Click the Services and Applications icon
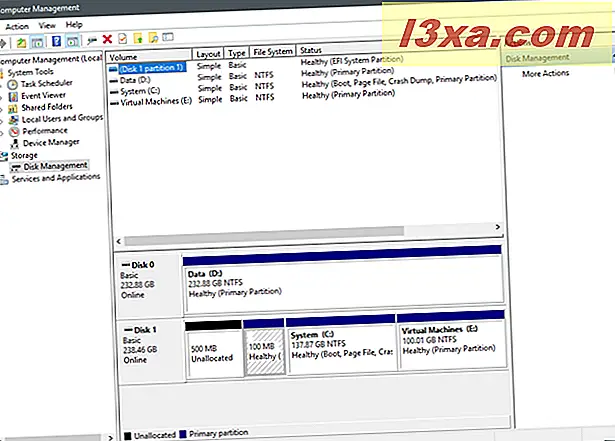Screen dimensions: 615x441 (4, 180)
